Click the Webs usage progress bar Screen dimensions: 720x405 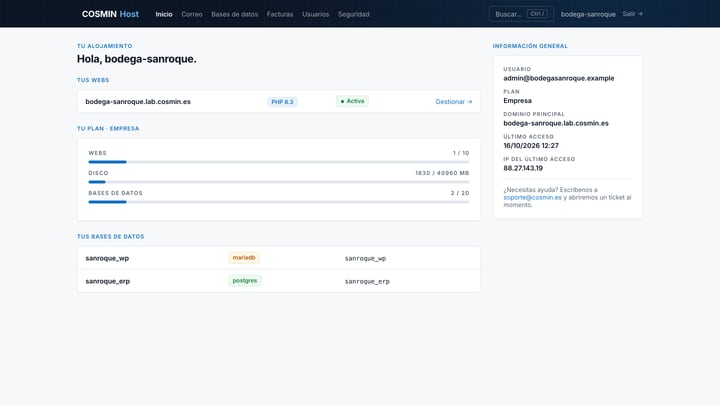pos(279,162)
